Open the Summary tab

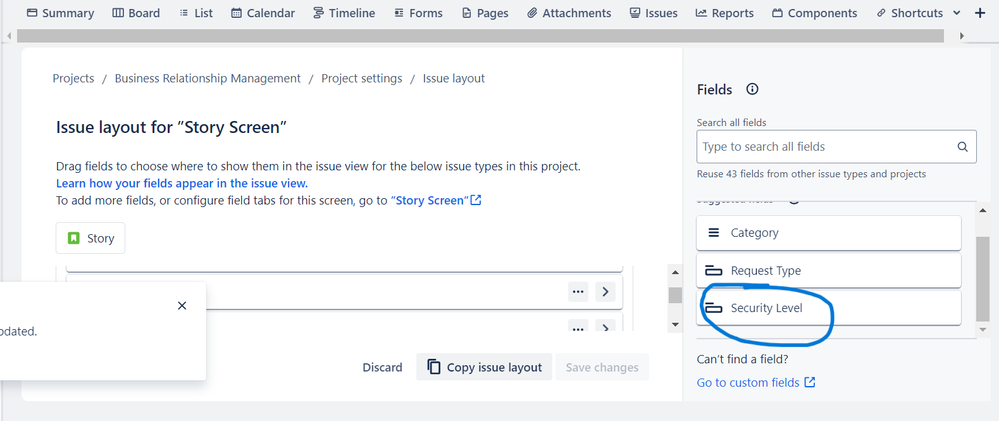(60, 13)
